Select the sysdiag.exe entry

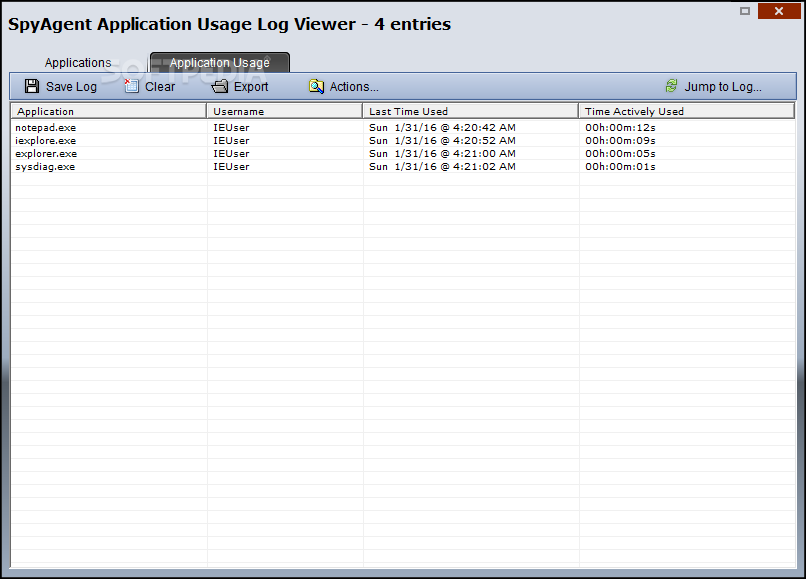pos(45,167)
